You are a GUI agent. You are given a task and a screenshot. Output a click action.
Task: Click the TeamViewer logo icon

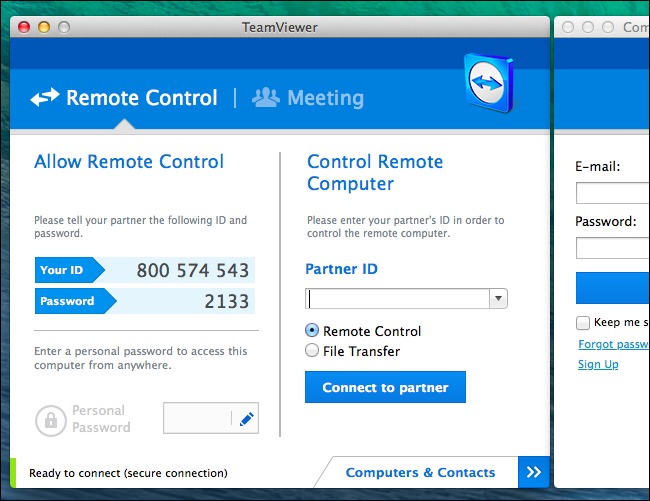(489, 83)
